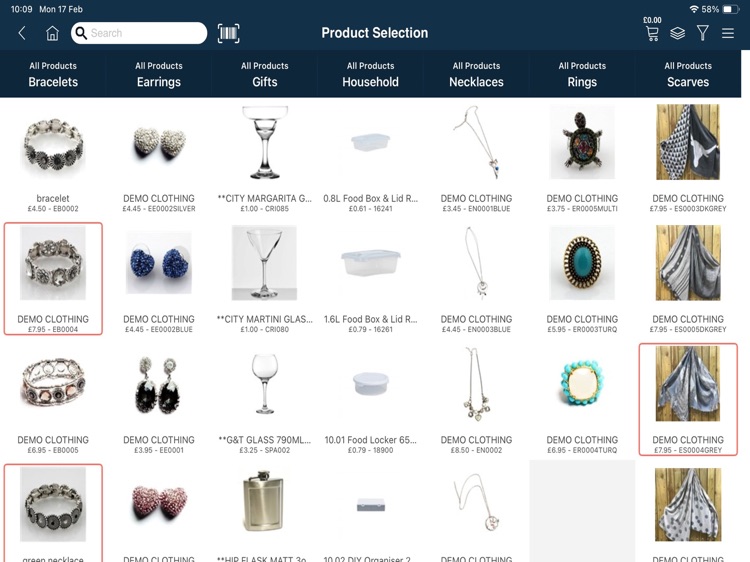Open the barcode scanner icon
This screenshot has height=562, width=750.
click(229, 33)
